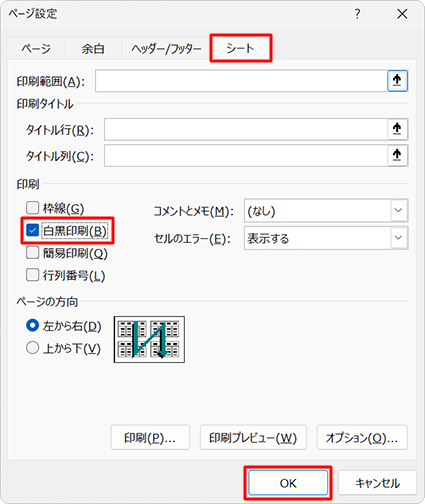The width and height of the screenshot is (425, 504).
Task: Switch to the ヘッダー/フッター tab
Action: (166, 49)
